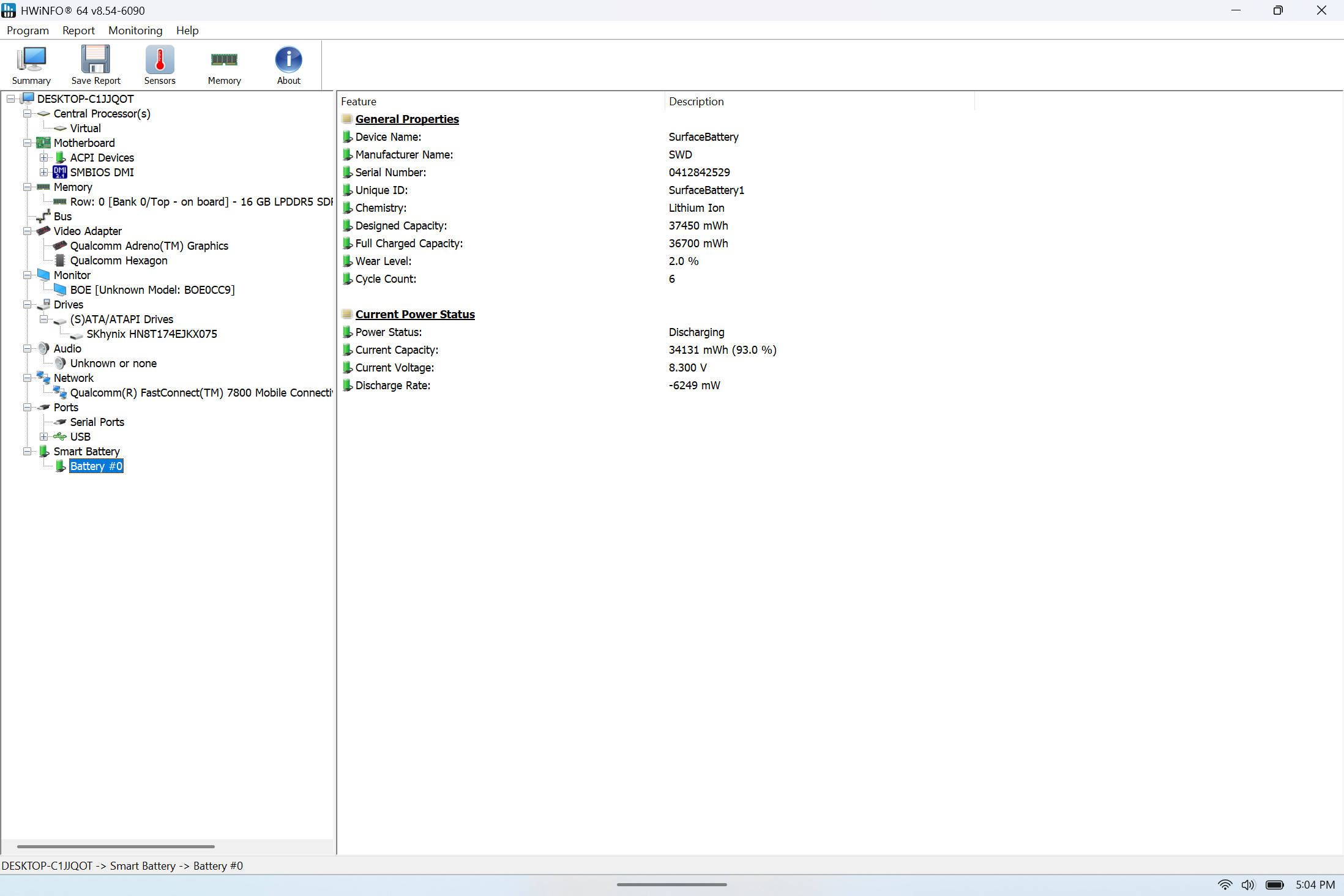Click the Smart Battery tree icon
The width and height of the screenshot is (1344, 896).
(44, 451)
